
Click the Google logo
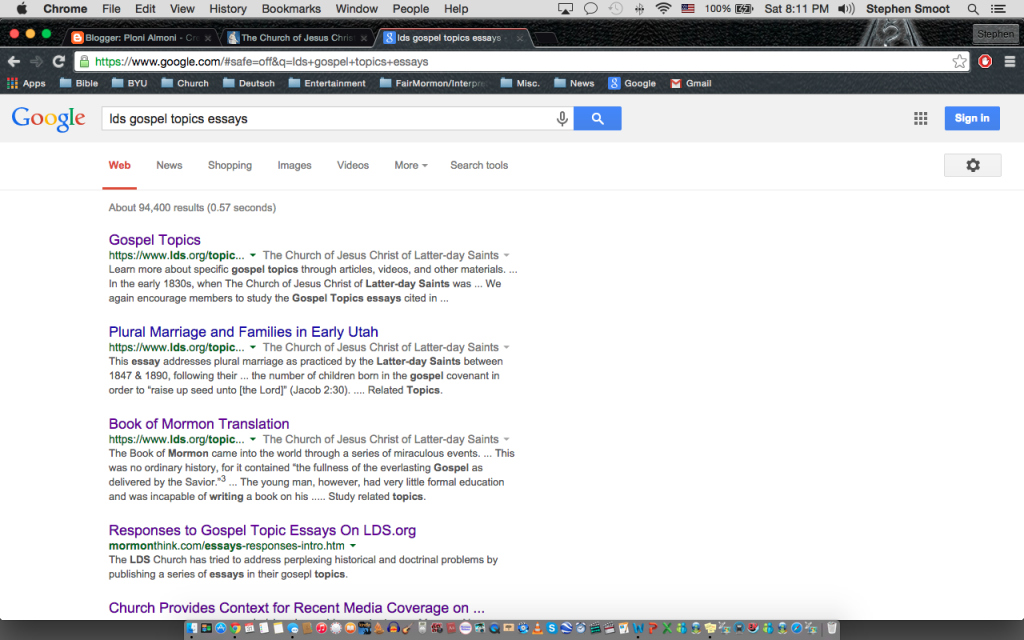(48, 119)
